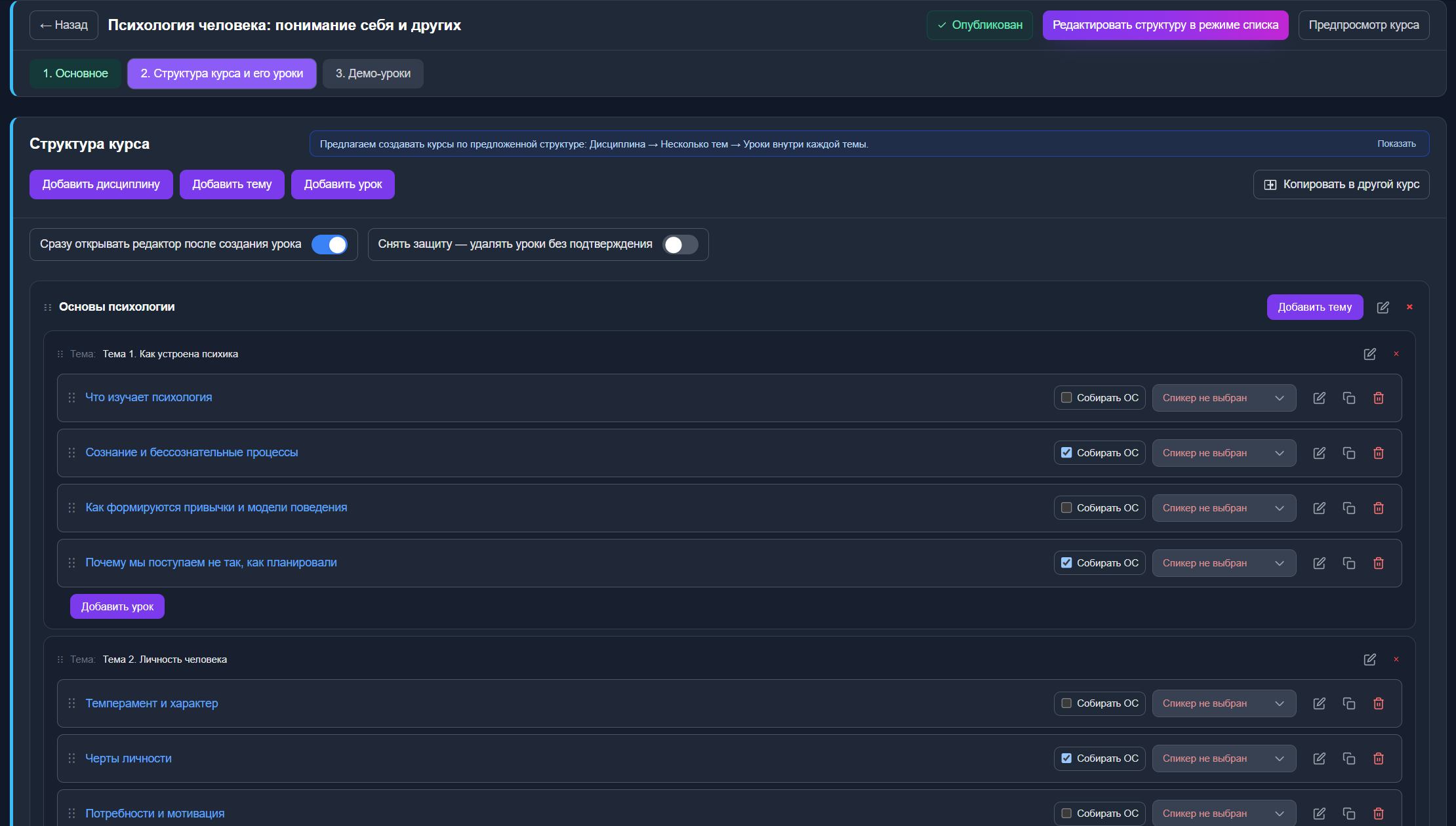This screenshot has height=826, width=1456.
Task: Open '3. Демо-уроки' tab
Action: pos(373,73)
